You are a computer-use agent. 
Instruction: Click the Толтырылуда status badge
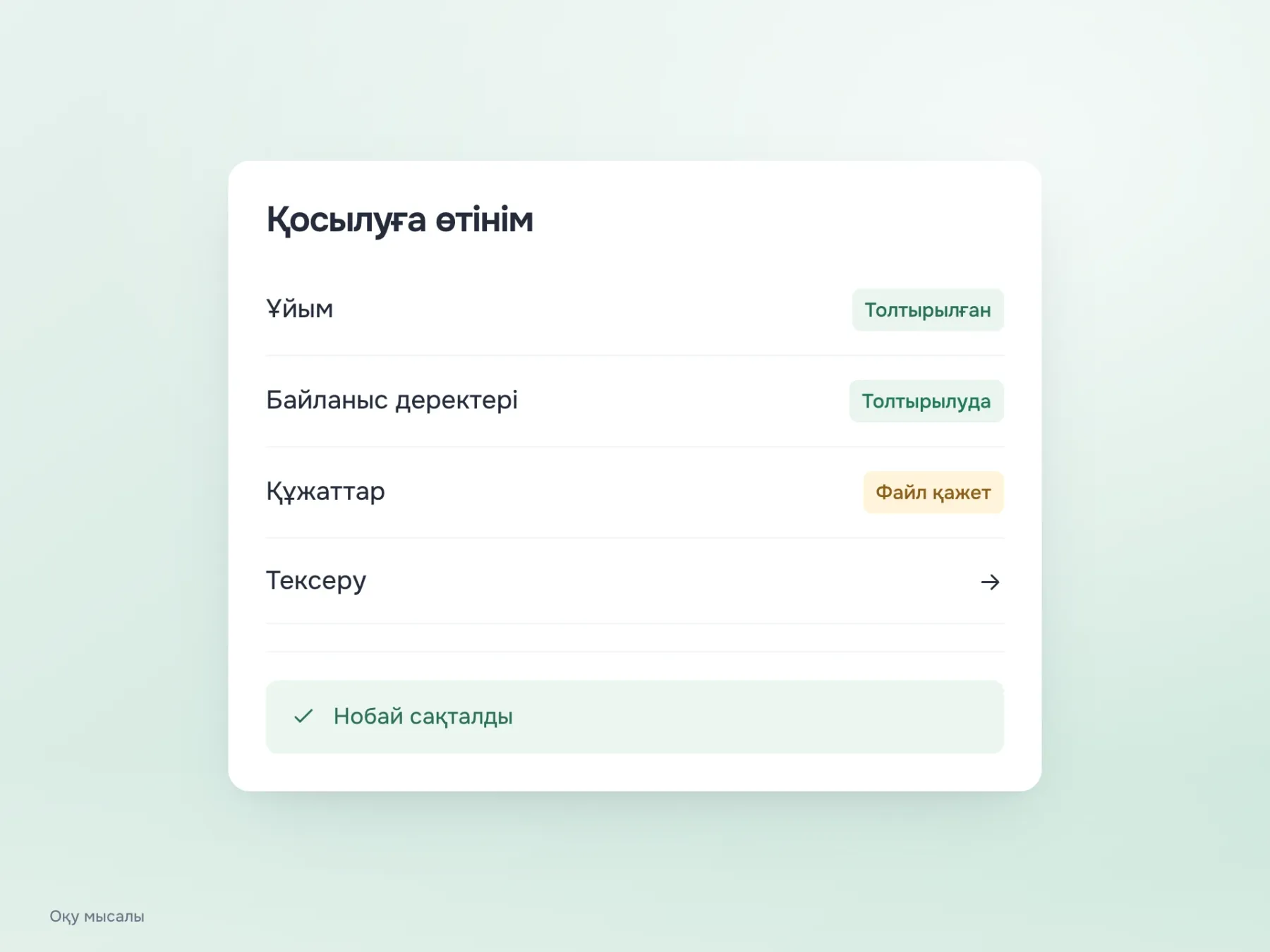(926, 401)
